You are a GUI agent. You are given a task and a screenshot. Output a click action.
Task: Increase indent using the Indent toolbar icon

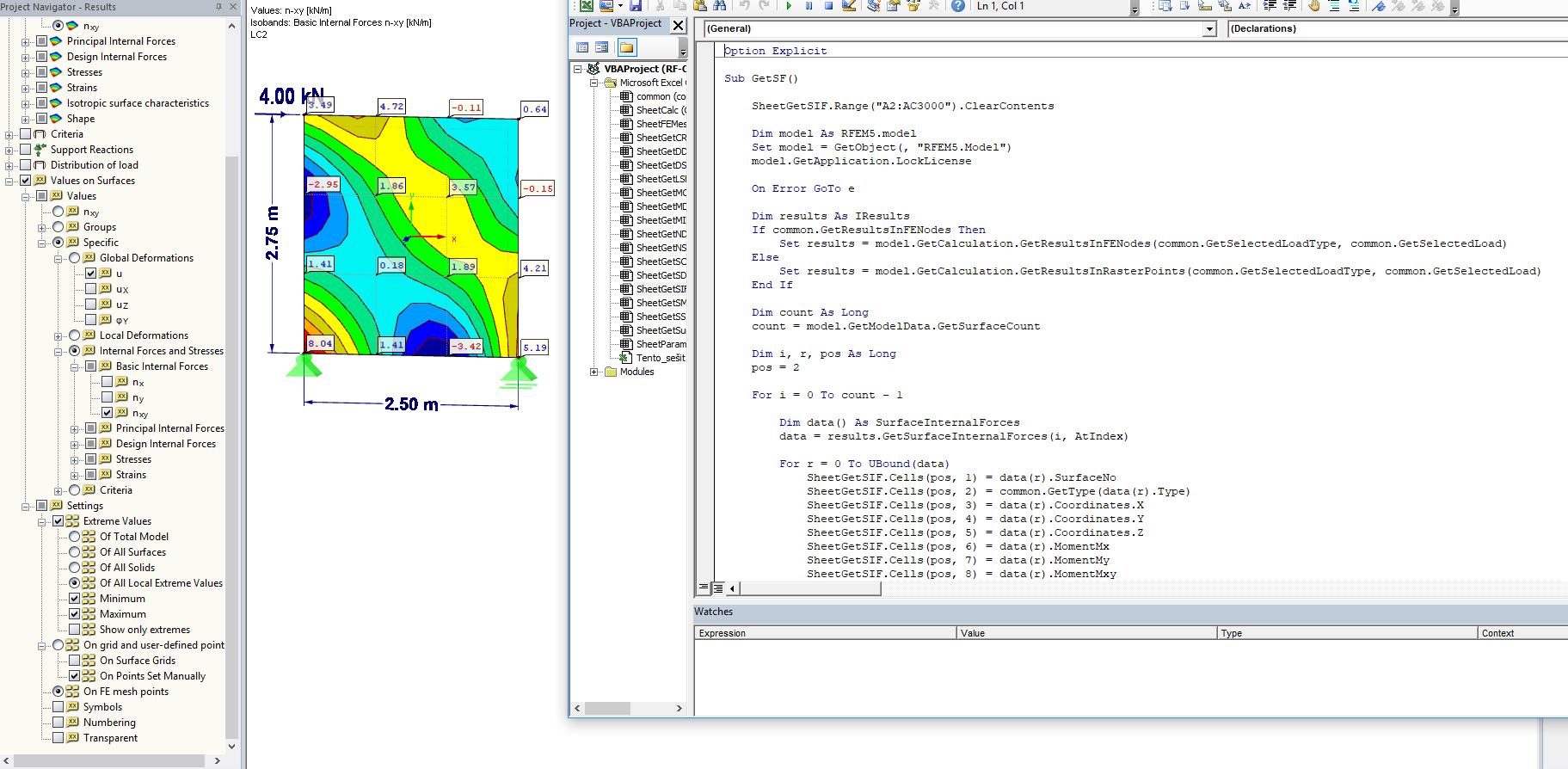pyautogui.click(x=1270, y=5)
